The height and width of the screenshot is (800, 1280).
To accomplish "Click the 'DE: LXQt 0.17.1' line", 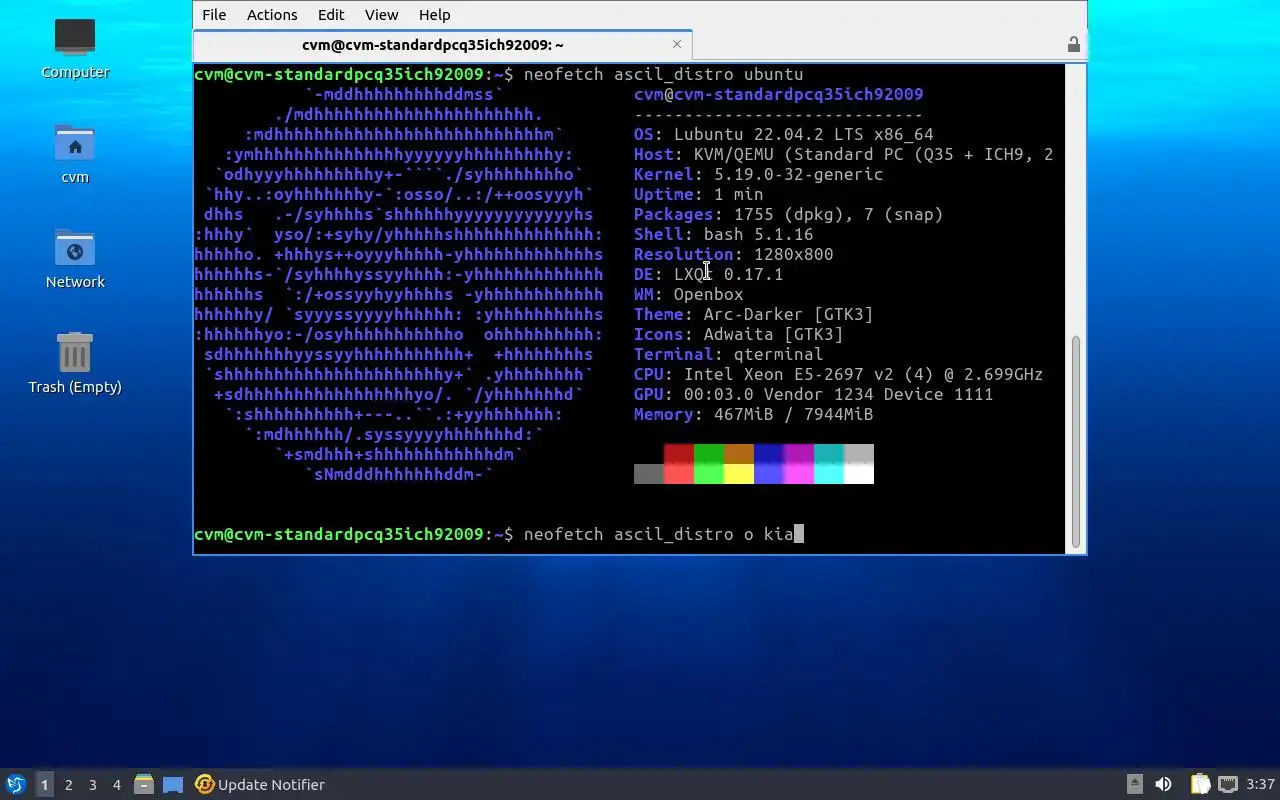I will point(708,274).
